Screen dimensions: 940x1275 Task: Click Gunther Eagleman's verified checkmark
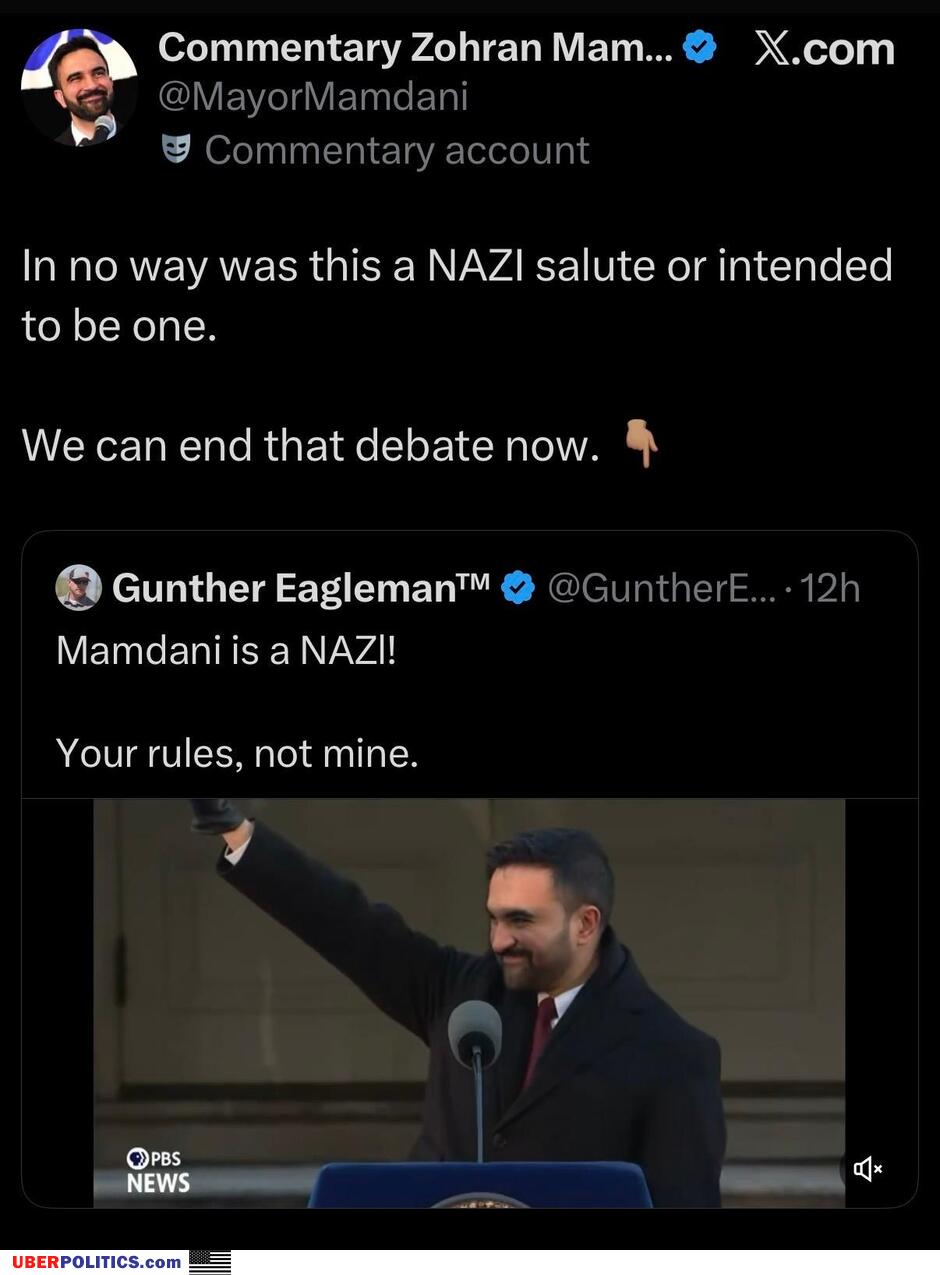(517, 588)
